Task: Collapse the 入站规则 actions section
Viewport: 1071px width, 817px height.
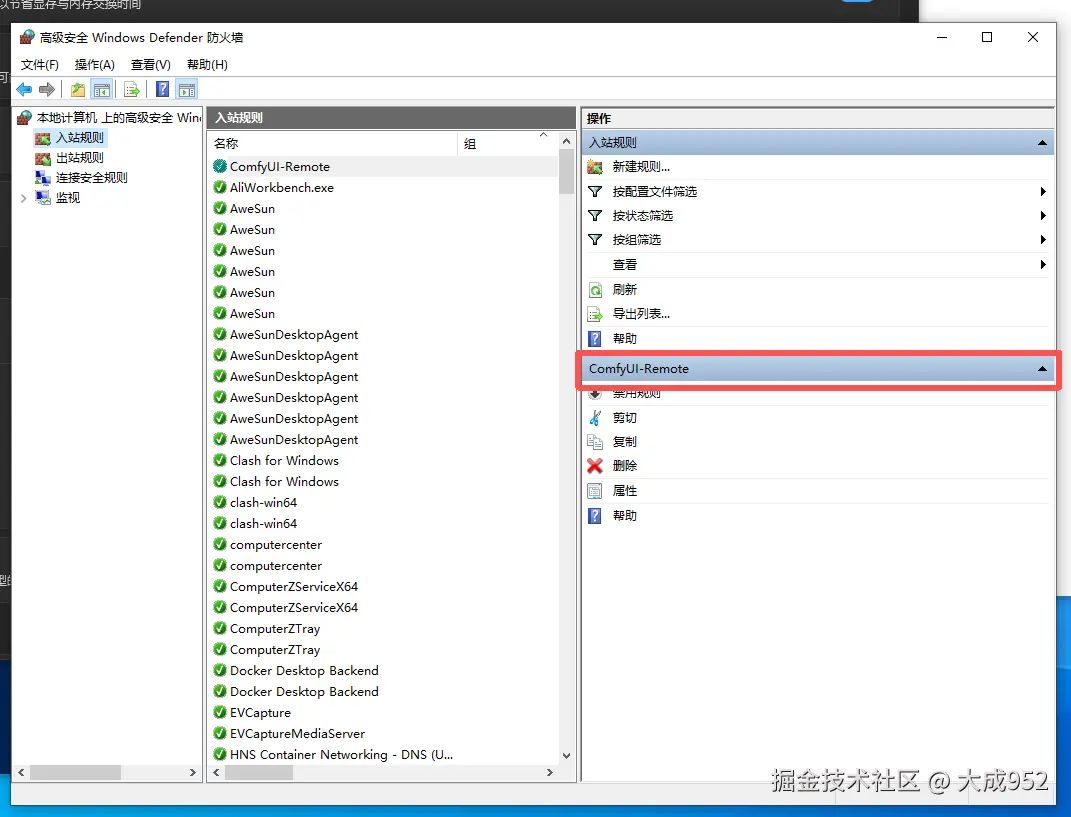Action: click(1042, 143)
